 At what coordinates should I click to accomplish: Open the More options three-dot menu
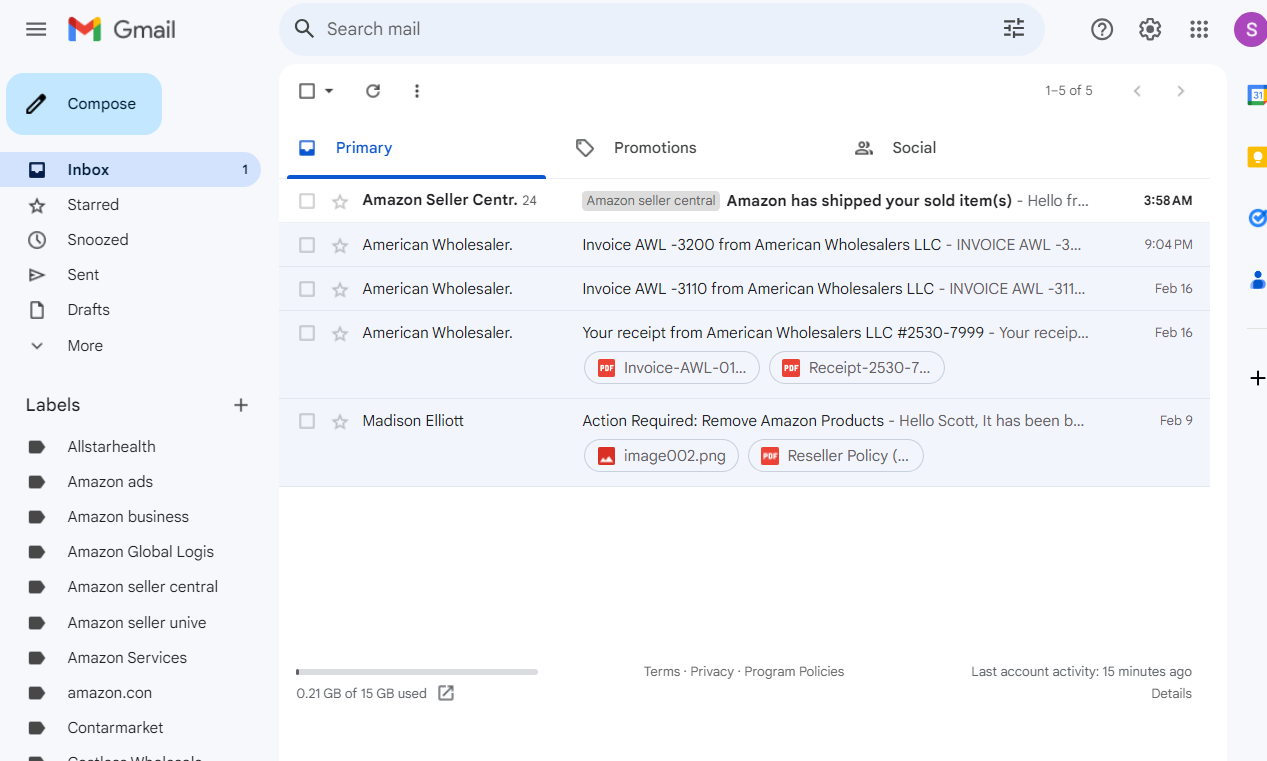click(417, 91)
